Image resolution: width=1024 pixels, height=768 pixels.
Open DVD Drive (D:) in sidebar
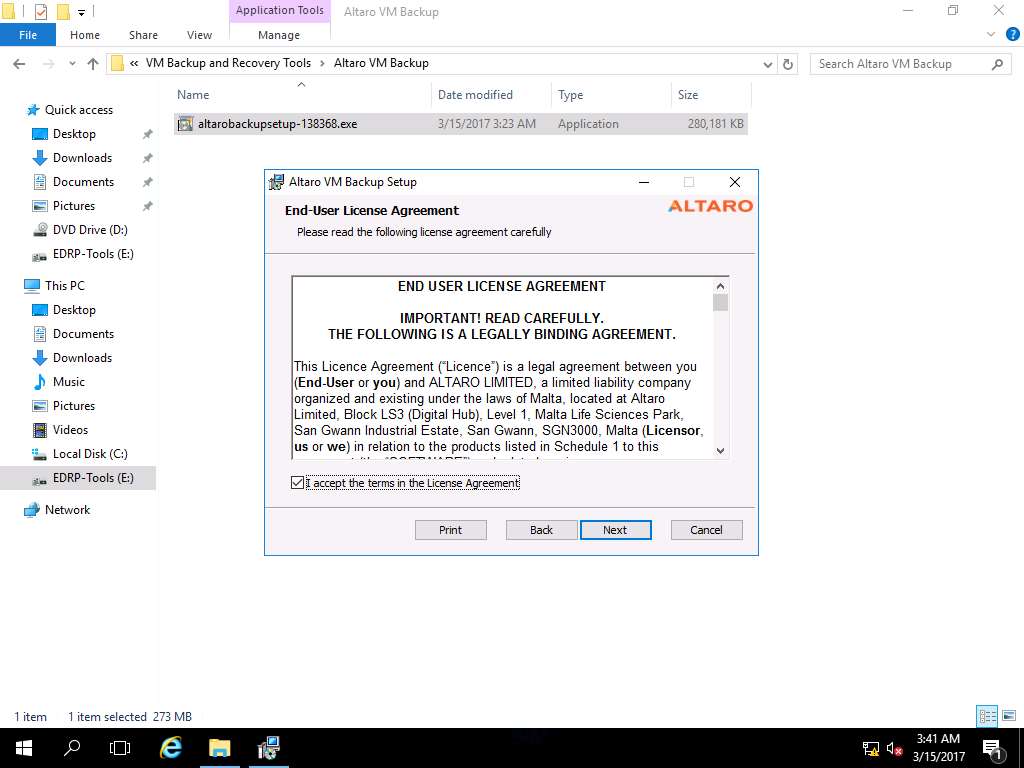tap(90, 230)
